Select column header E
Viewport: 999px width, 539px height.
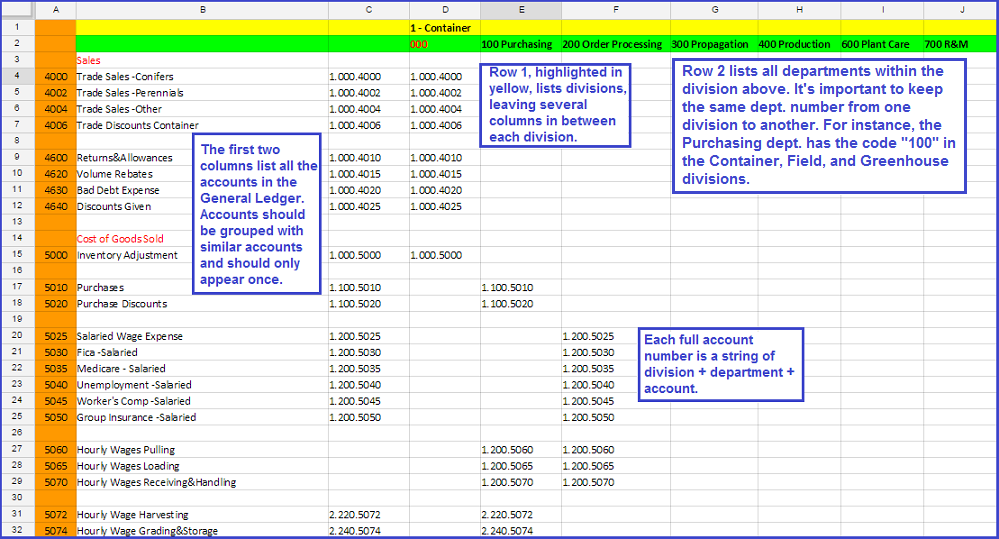click(521, 10)
